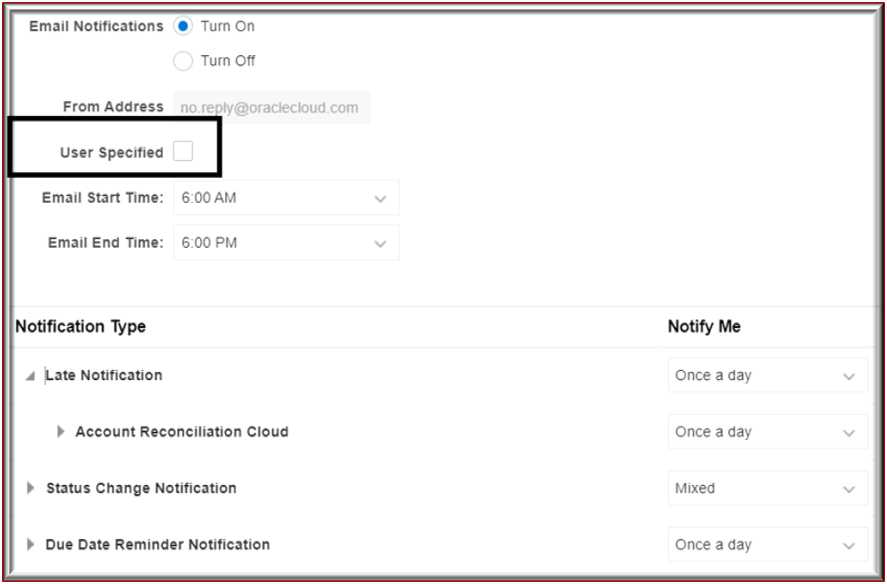
Task: Select the Turn Off radio button
Action: pyautogui.click(x=183, y=61)
